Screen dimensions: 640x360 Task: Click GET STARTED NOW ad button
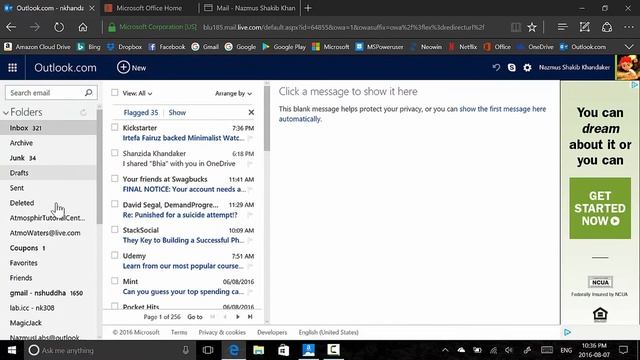tap(600, 208)
